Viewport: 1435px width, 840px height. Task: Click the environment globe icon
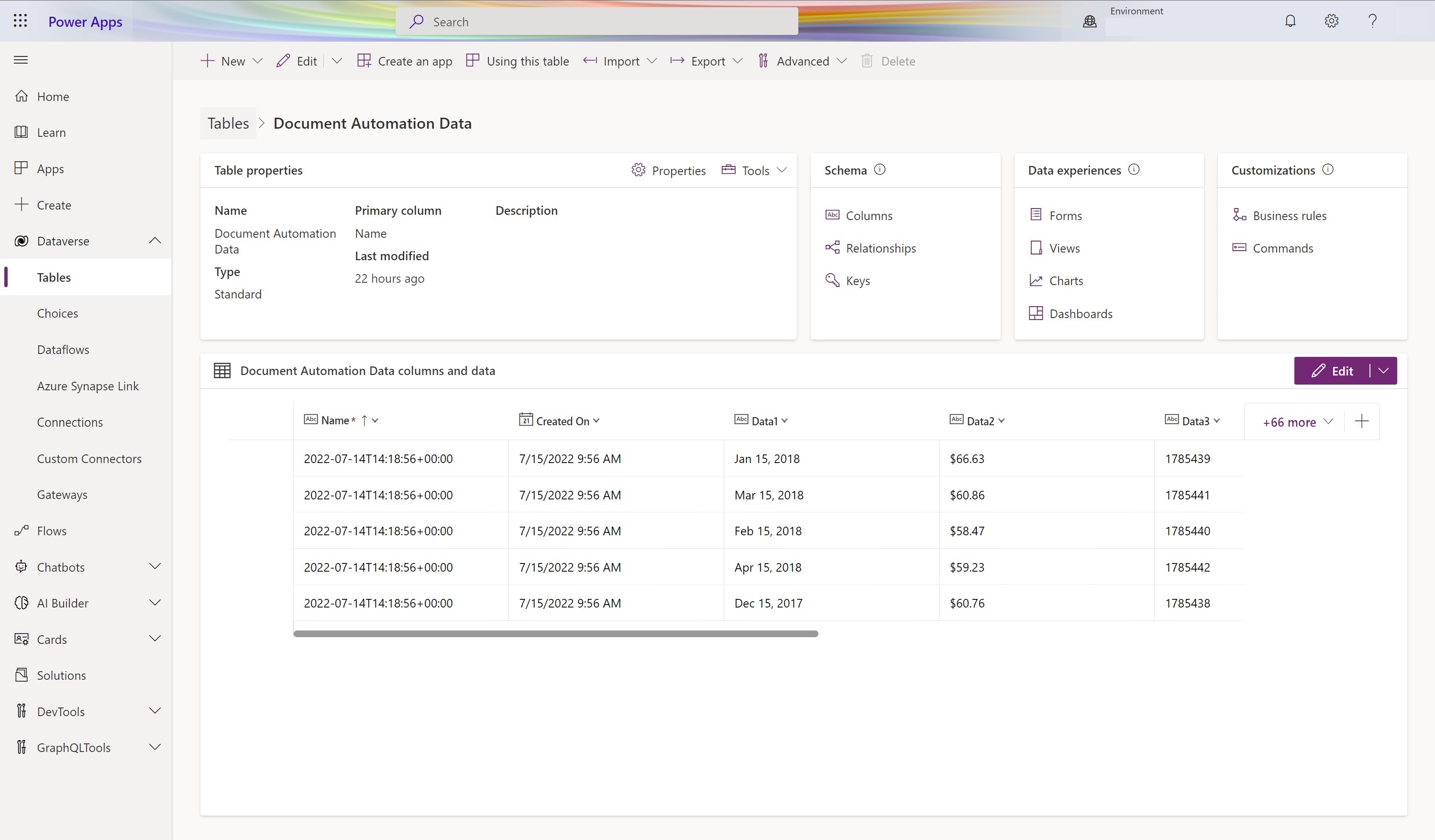click(x=1089, y=22)
